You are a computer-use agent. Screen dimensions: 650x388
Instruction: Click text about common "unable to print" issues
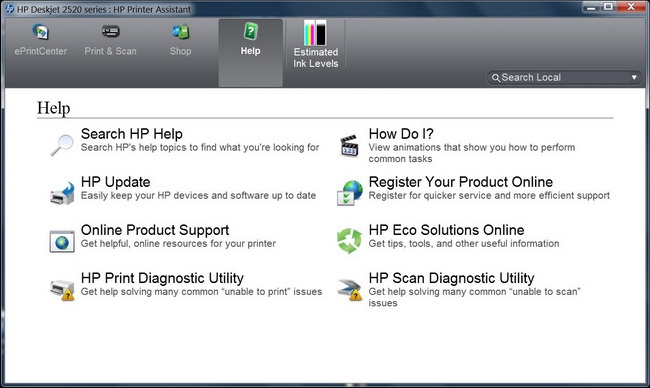pyautogui.click(x=201, y=292)
